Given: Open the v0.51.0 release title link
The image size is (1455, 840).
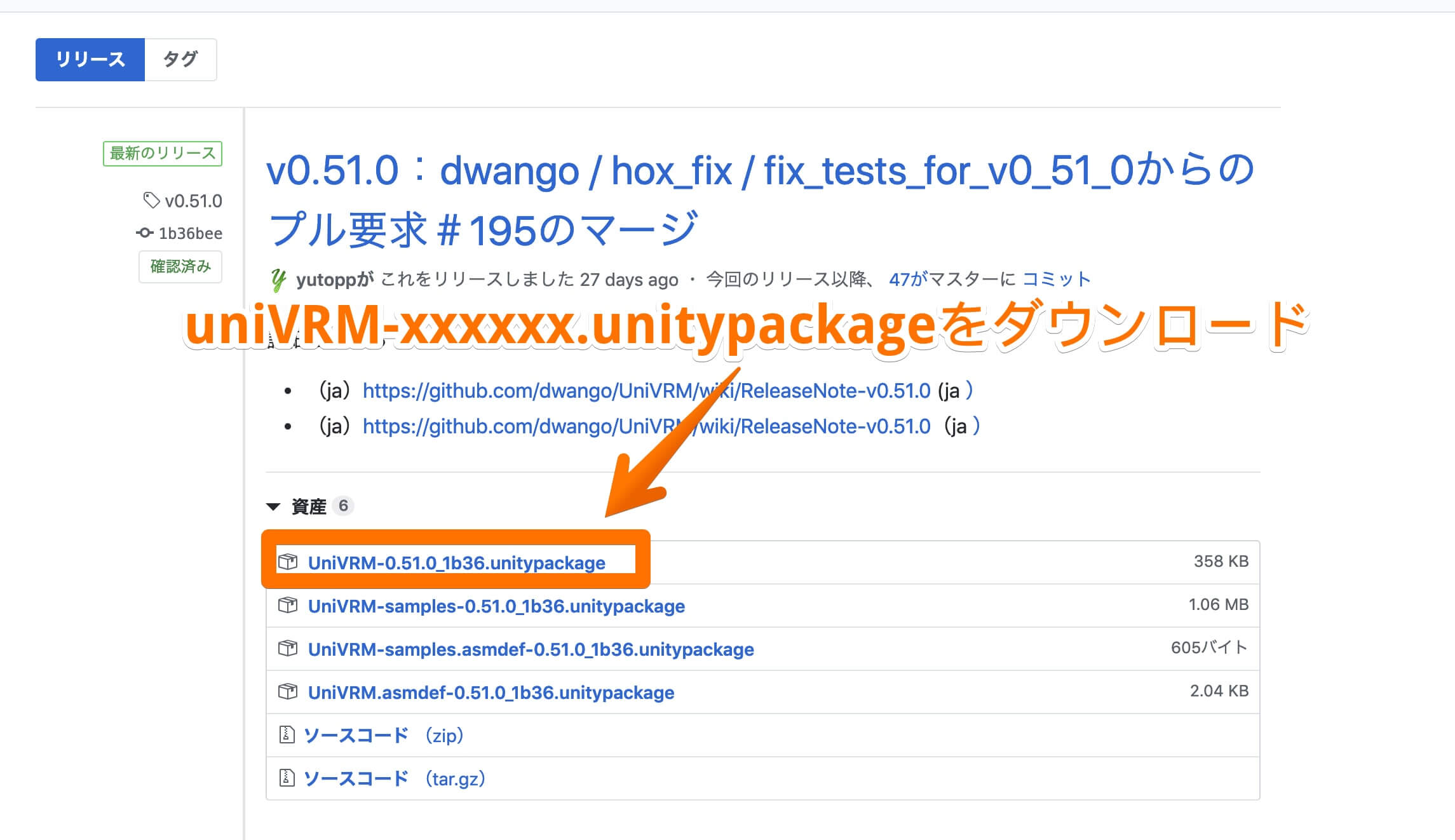Looking at the screenshot, I should point(760,200).
